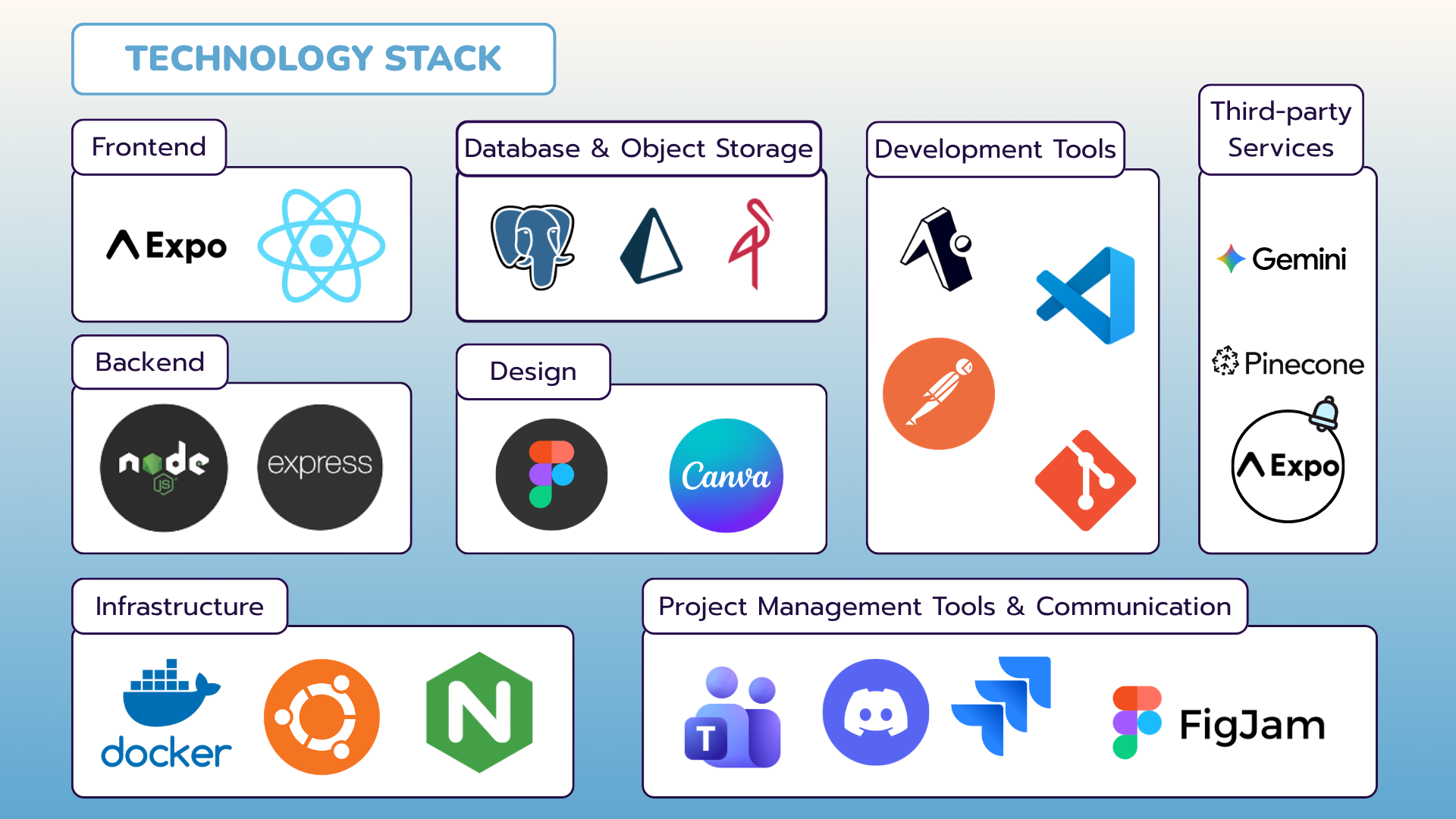Image resolution: width=1456 pixels, height=819 pixels.
Task: Select the Technology Stack title box
Action: [313, 59]
